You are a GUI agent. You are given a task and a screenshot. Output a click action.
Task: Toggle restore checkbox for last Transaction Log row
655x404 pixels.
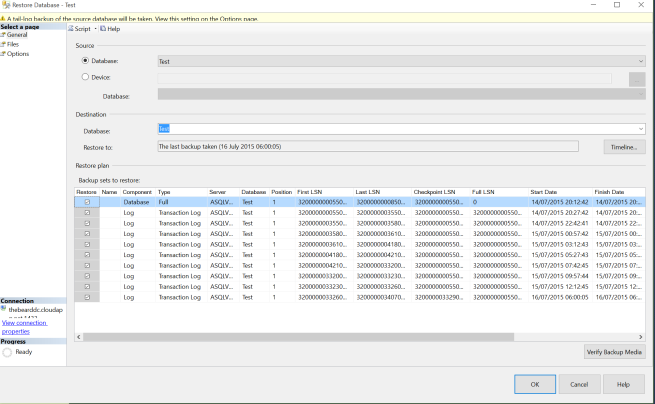87,297
